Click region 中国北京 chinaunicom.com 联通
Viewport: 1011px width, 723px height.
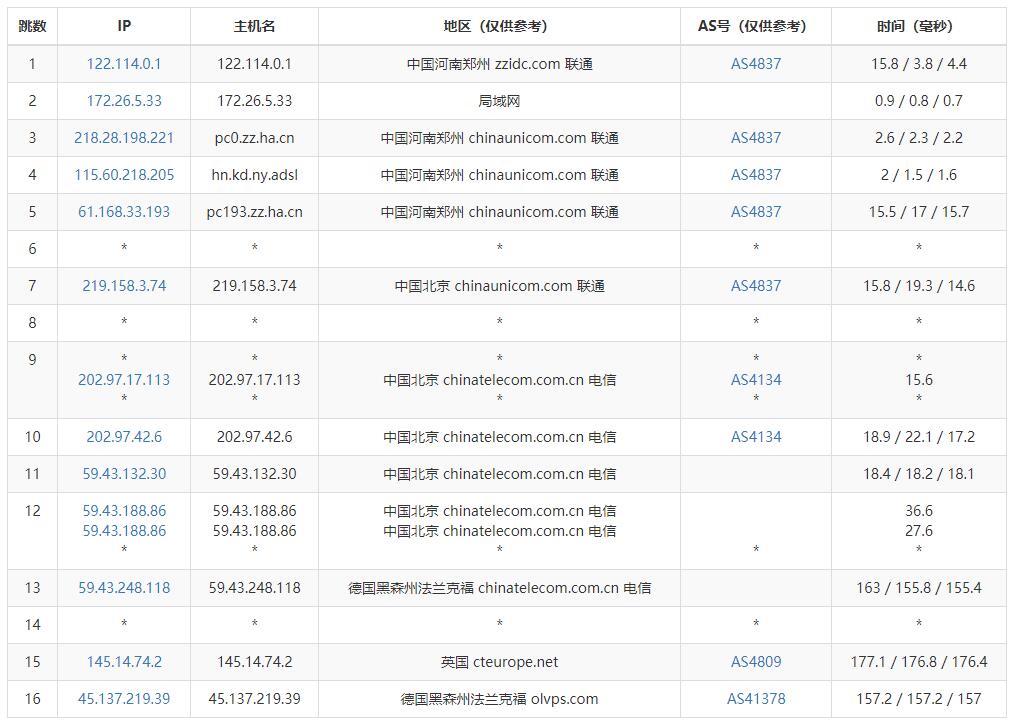coord(499,286)
